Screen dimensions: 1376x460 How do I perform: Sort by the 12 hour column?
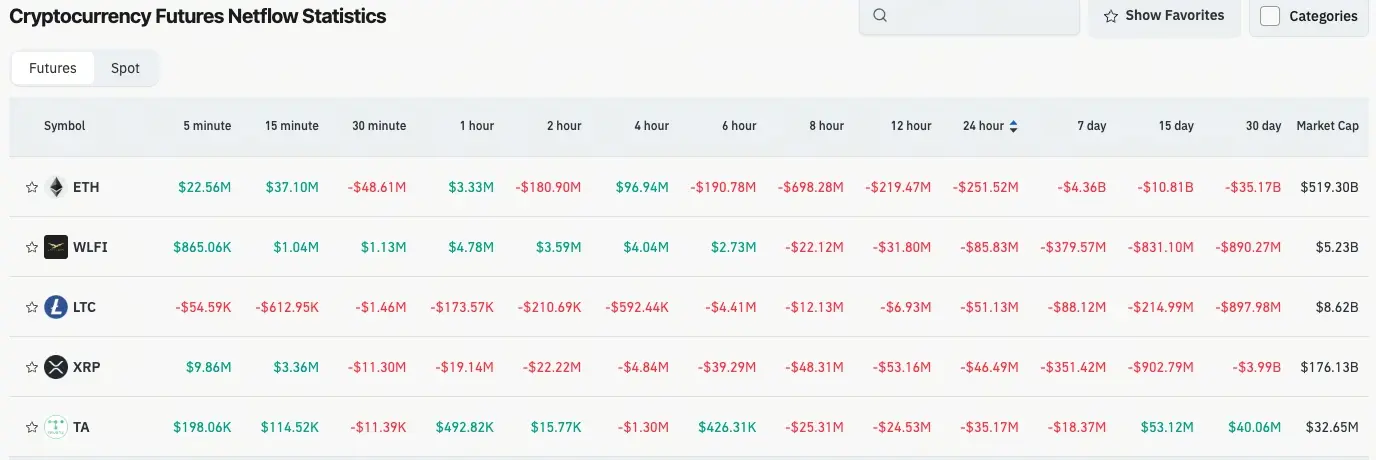coord(911,126)
